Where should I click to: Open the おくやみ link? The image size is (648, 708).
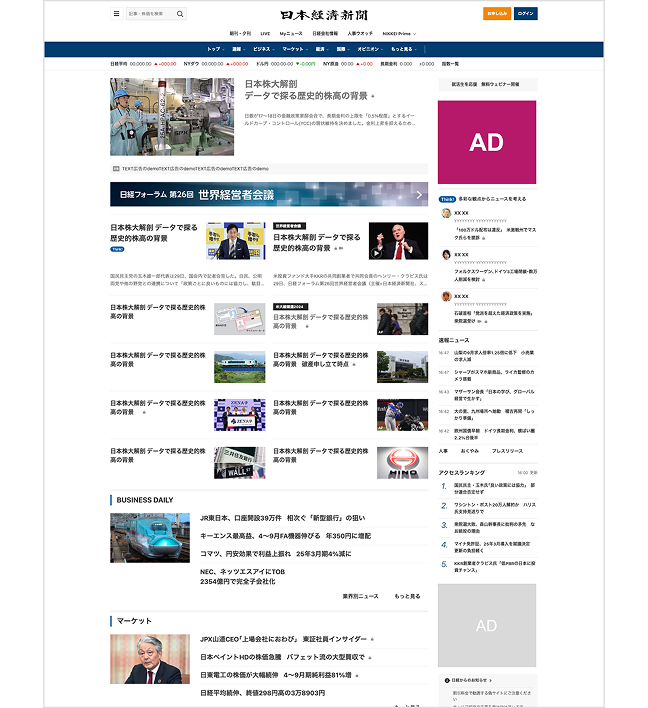tap(469, 451)
